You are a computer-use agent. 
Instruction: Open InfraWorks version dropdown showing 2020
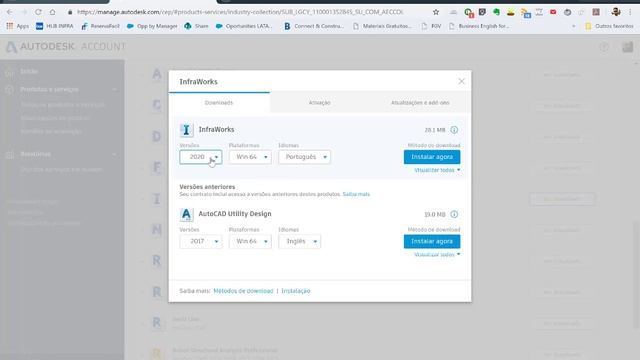[x=201, y=157]
